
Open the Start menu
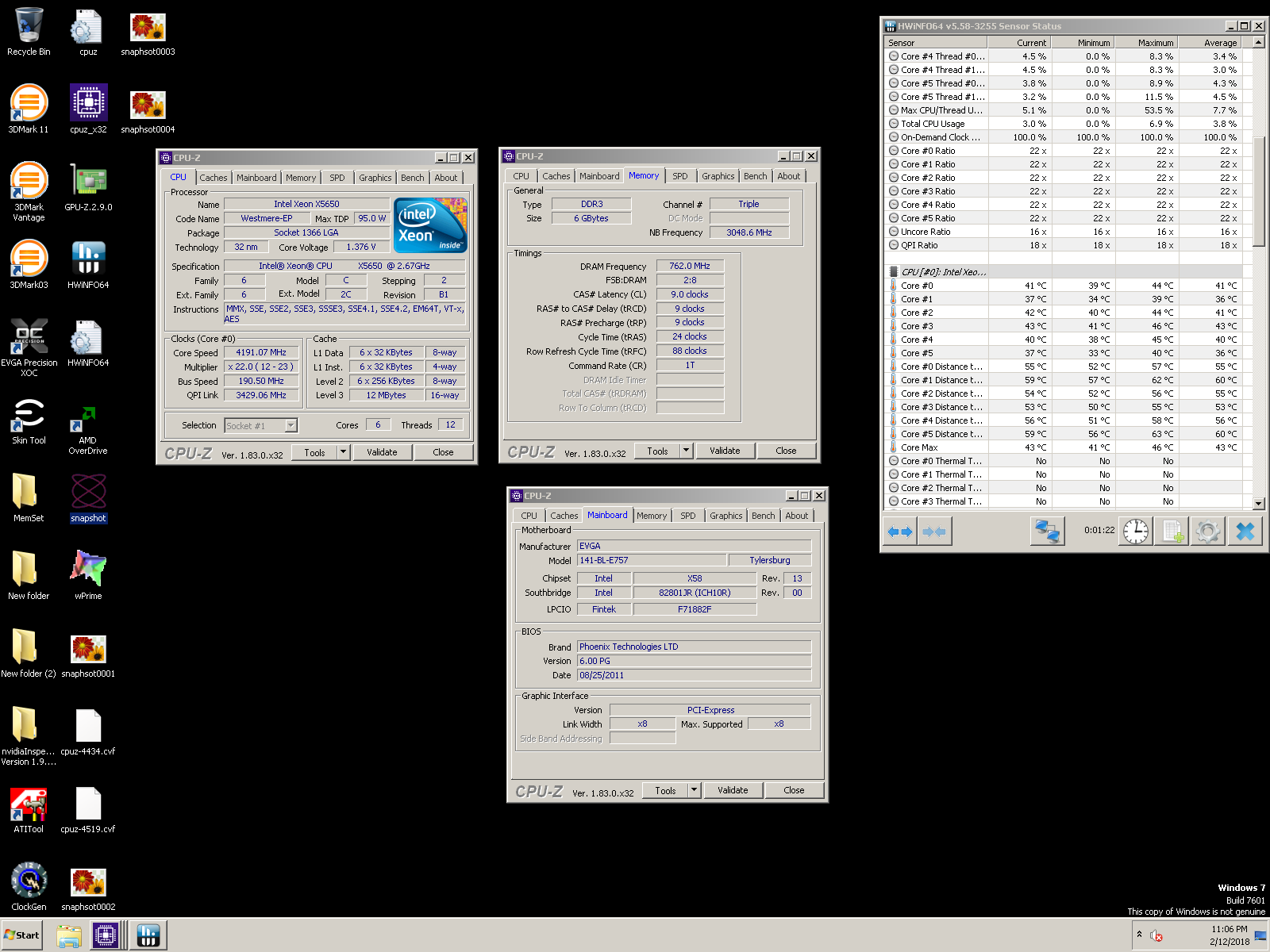pos(21,935)
